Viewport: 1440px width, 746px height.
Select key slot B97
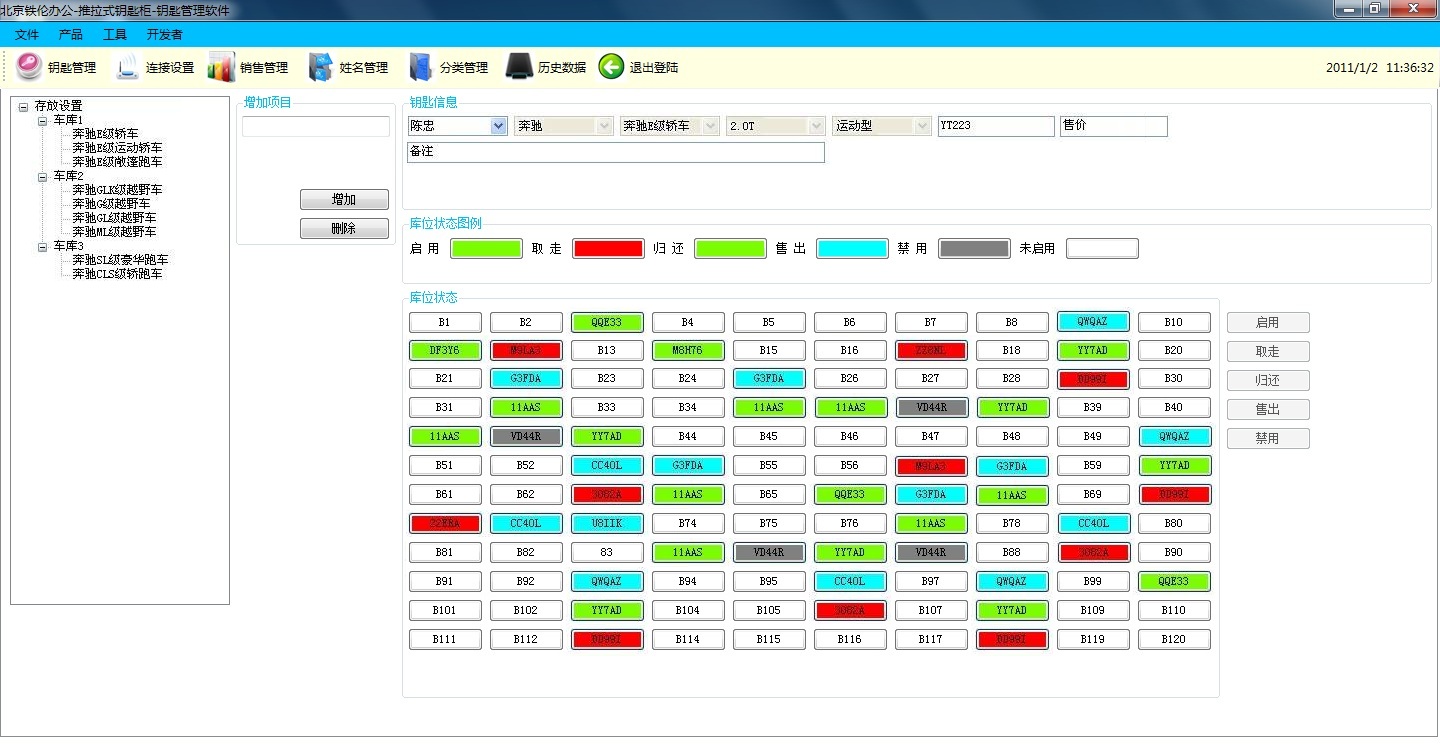pos(931,582)
